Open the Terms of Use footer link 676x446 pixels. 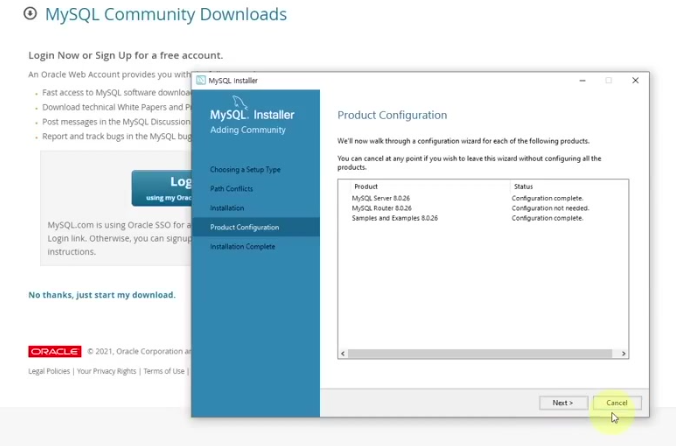tap(164, 371)
